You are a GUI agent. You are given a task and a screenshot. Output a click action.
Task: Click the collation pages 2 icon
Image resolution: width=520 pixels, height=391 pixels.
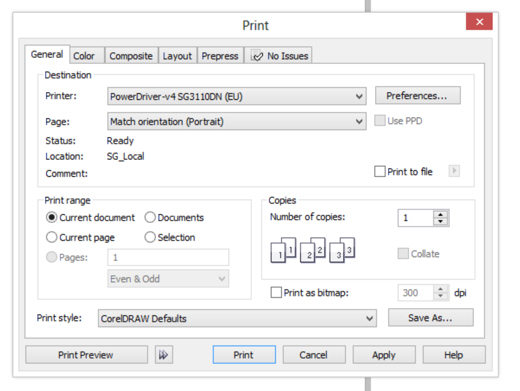[x=313, y=250]
